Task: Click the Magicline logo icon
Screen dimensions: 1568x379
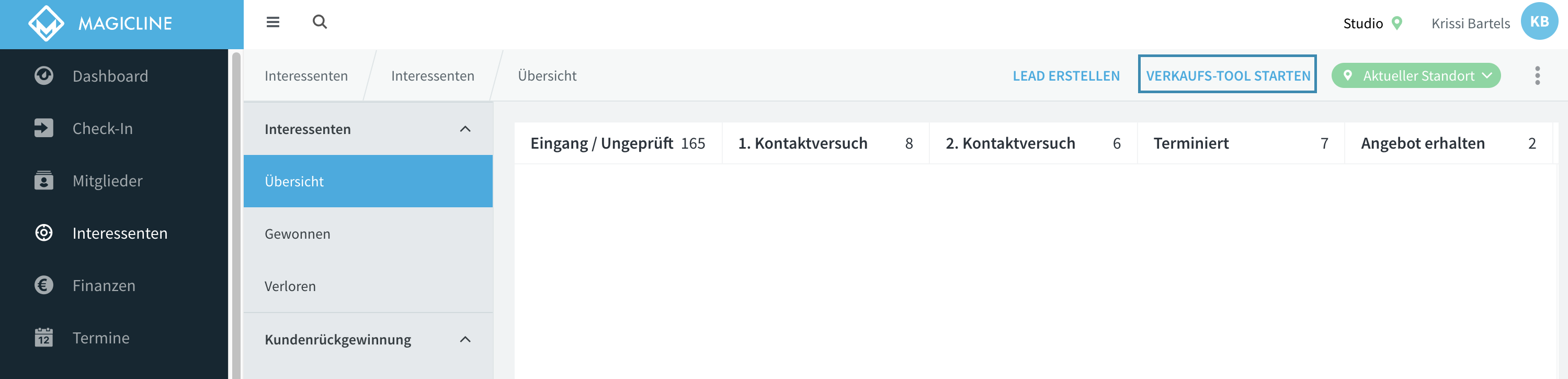Action: 46,24
